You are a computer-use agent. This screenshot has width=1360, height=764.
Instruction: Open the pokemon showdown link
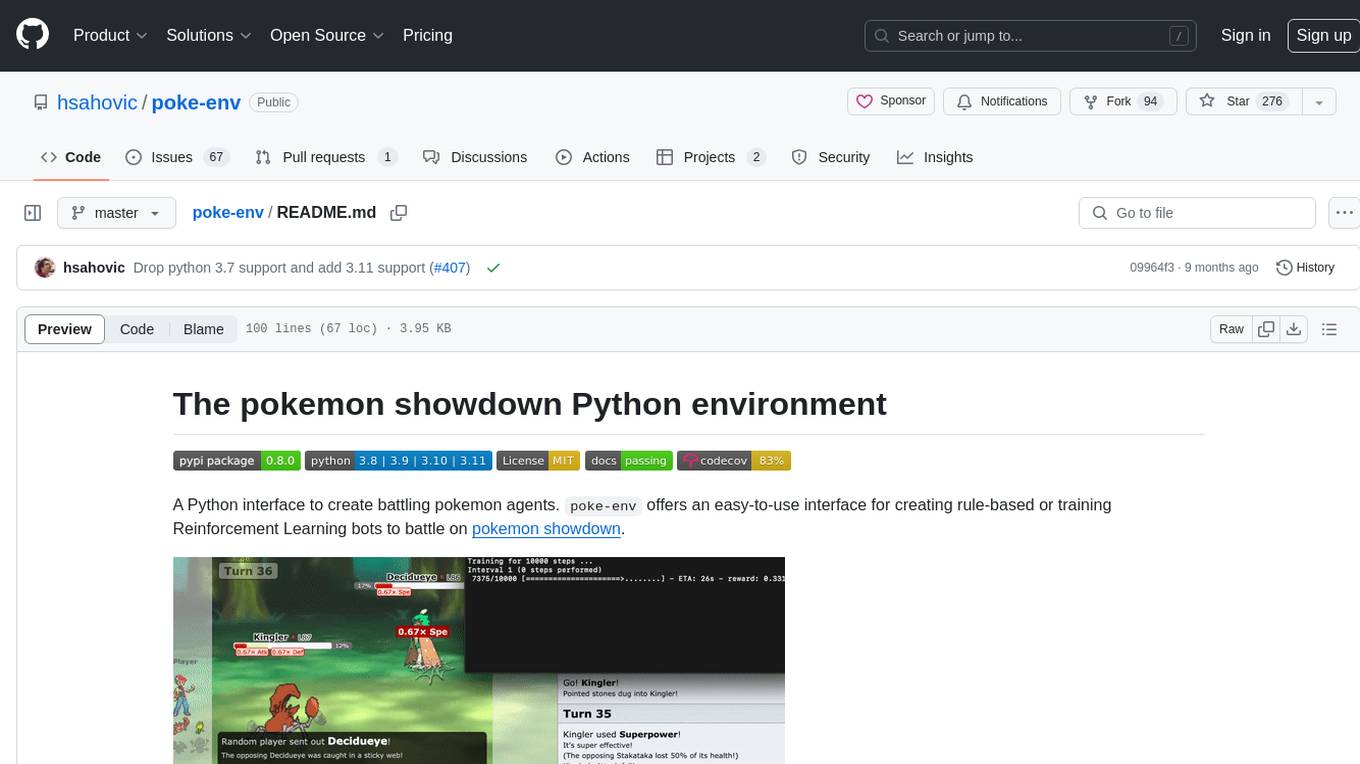pyautogui.click(x=546, y=529)
